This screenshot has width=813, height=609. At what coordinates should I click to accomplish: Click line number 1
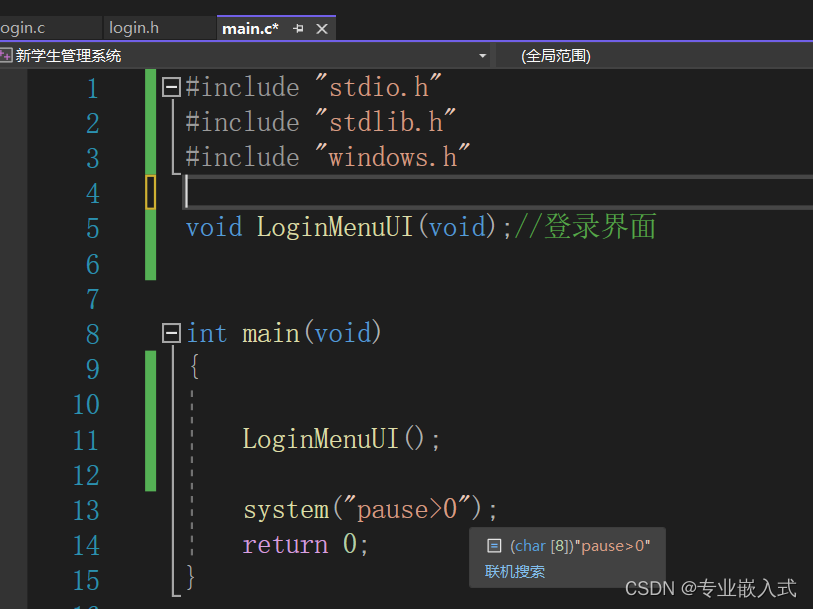click(92, 88)
